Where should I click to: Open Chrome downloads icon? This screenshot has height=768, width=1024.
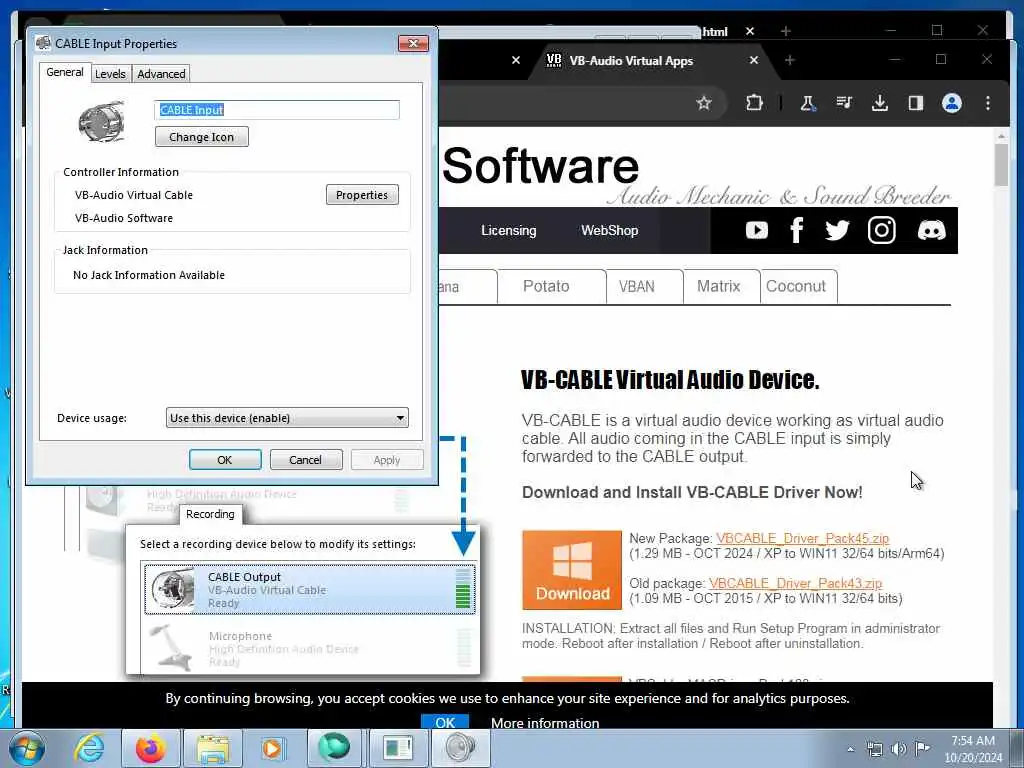click(880, 103)
